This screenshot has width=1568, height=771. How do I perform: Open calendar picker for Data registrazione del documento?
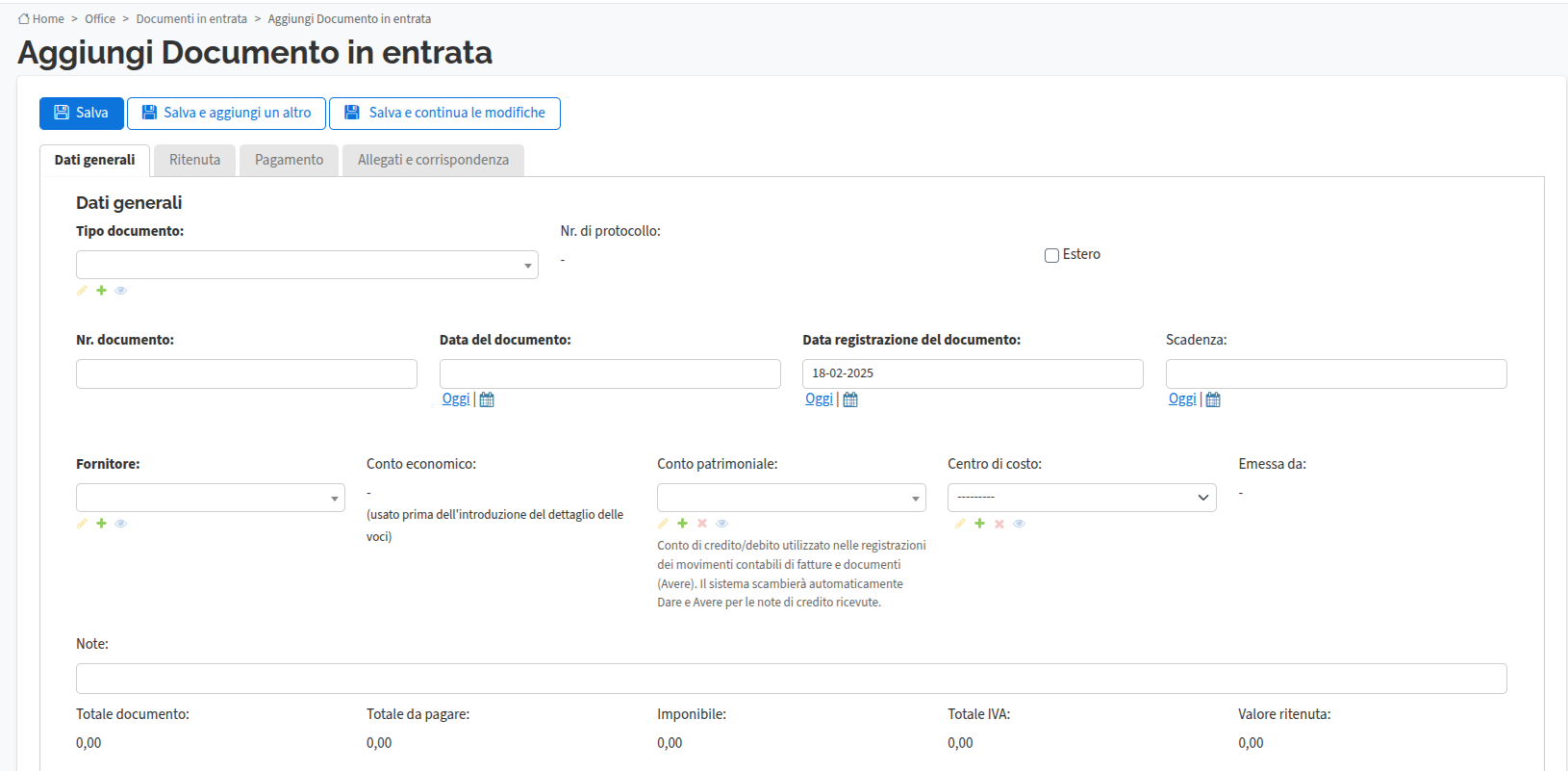click(x=850, y=399)
